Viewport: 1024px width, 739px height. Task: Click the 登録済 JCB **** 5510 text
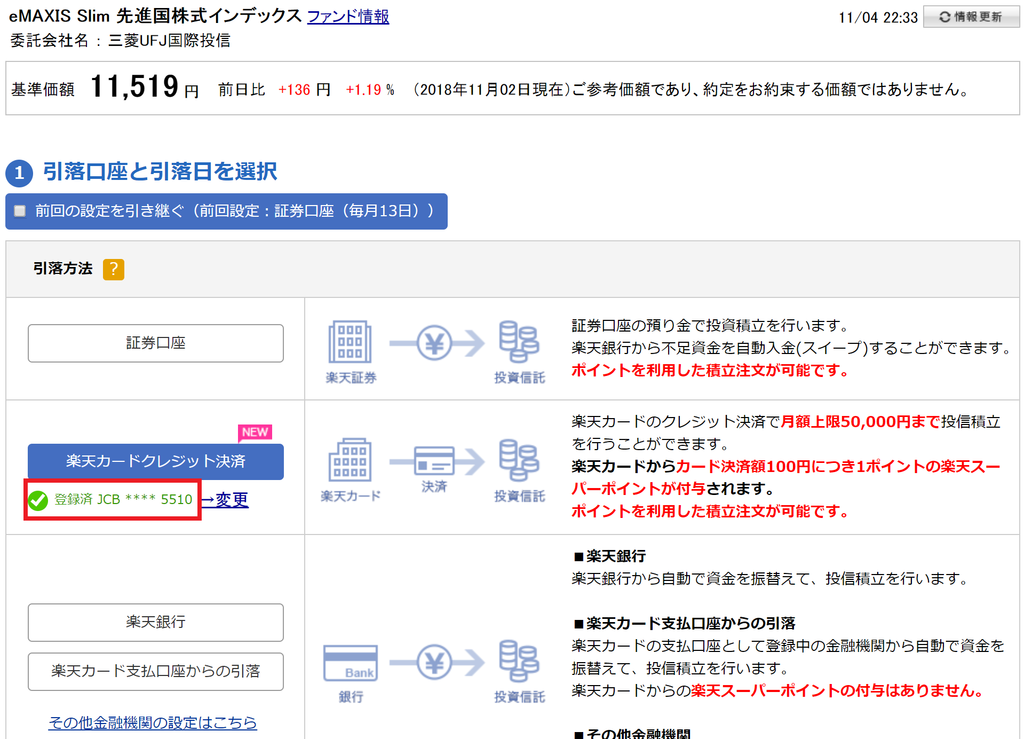[x=123, y=499]
